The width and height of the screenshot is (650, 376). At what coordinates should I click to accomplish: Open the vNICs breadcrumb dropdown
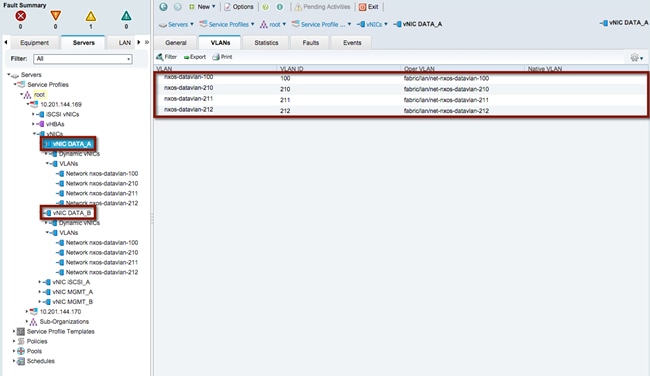tap(372, 24)
